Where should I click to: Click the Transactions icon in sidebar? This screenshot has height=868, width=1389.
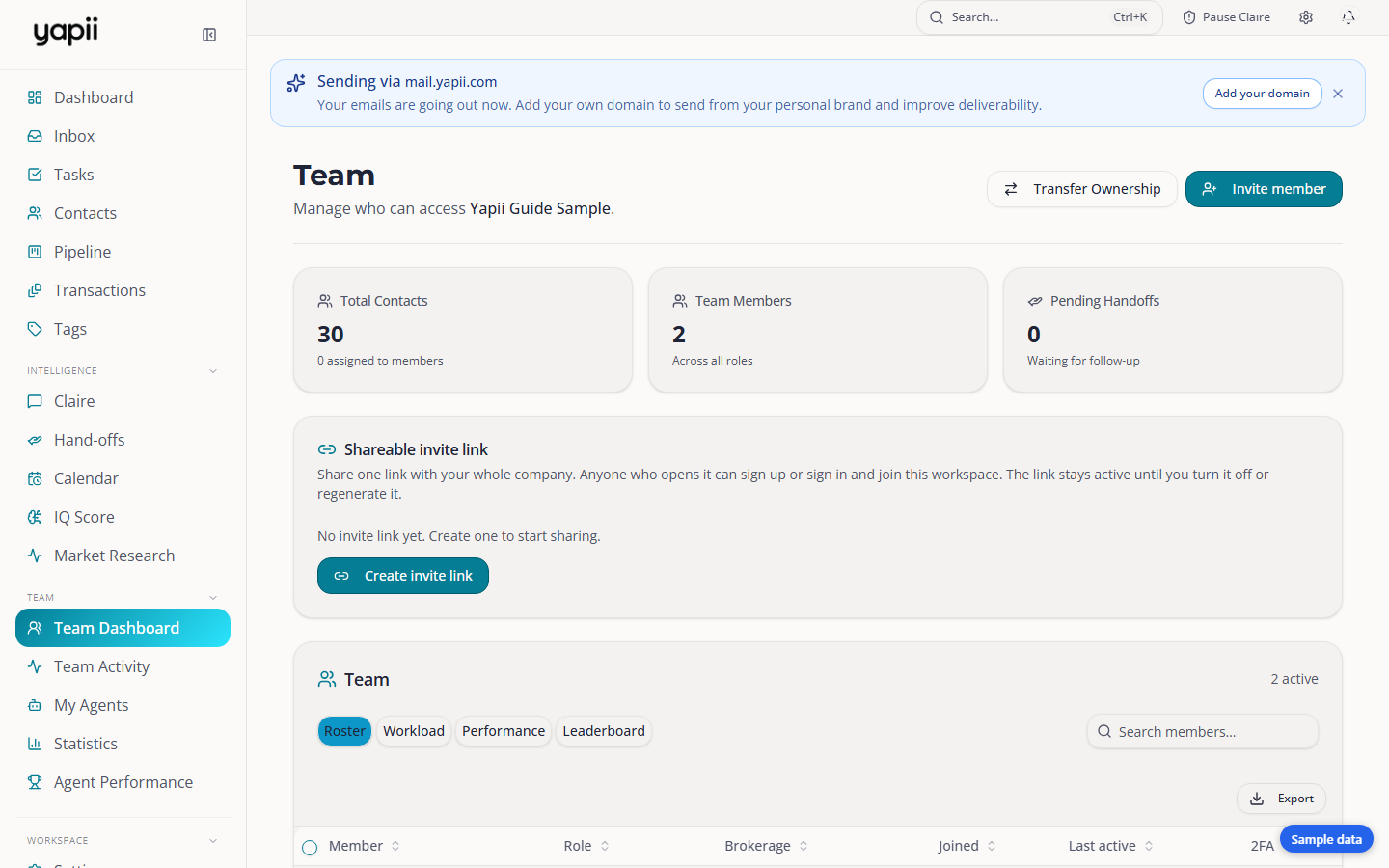pyautogui.click(x=35, y=290)
